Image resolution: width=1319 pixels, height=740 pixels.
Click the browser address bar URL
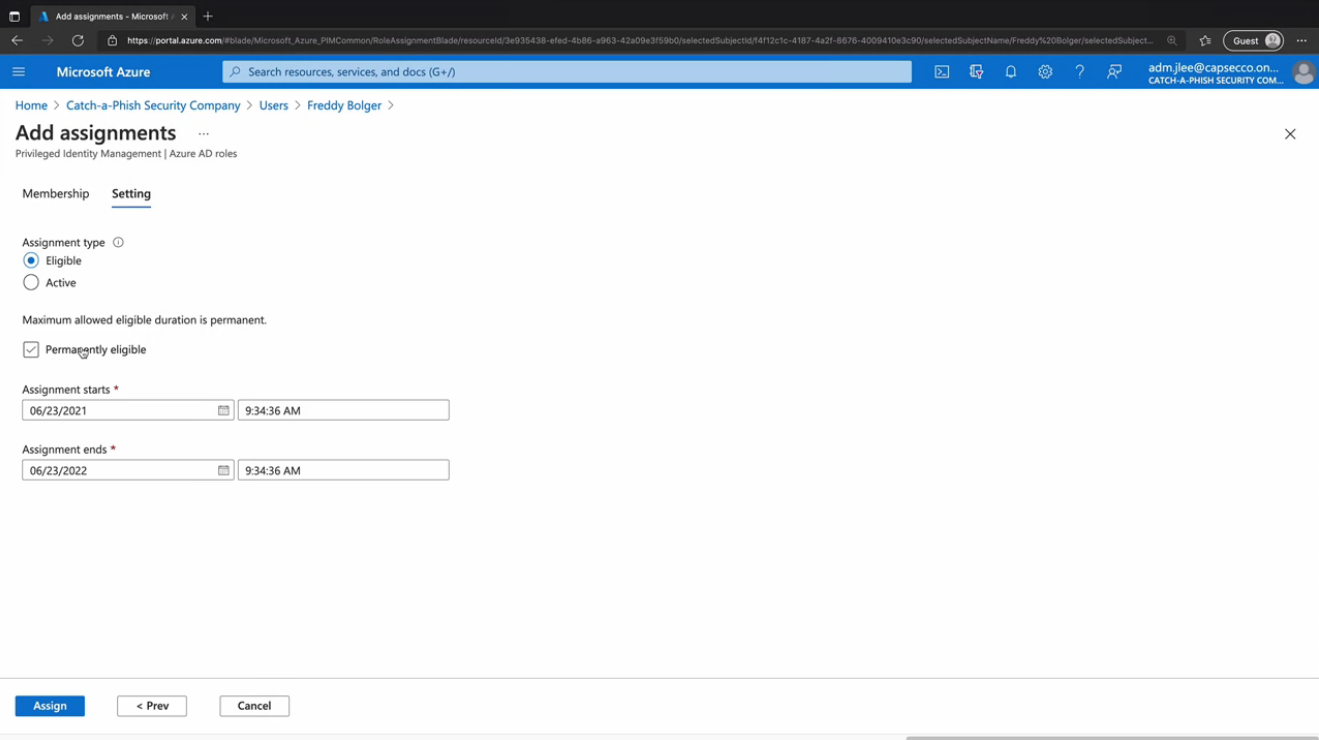640,41
